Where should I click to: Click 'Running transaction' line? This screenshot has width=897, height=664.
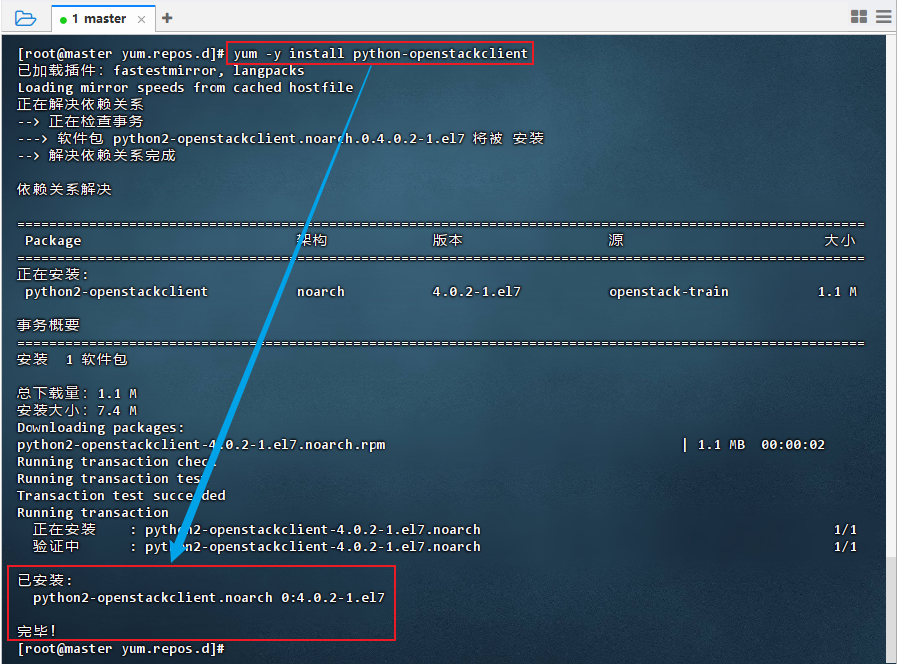click(x=93, y=512)
